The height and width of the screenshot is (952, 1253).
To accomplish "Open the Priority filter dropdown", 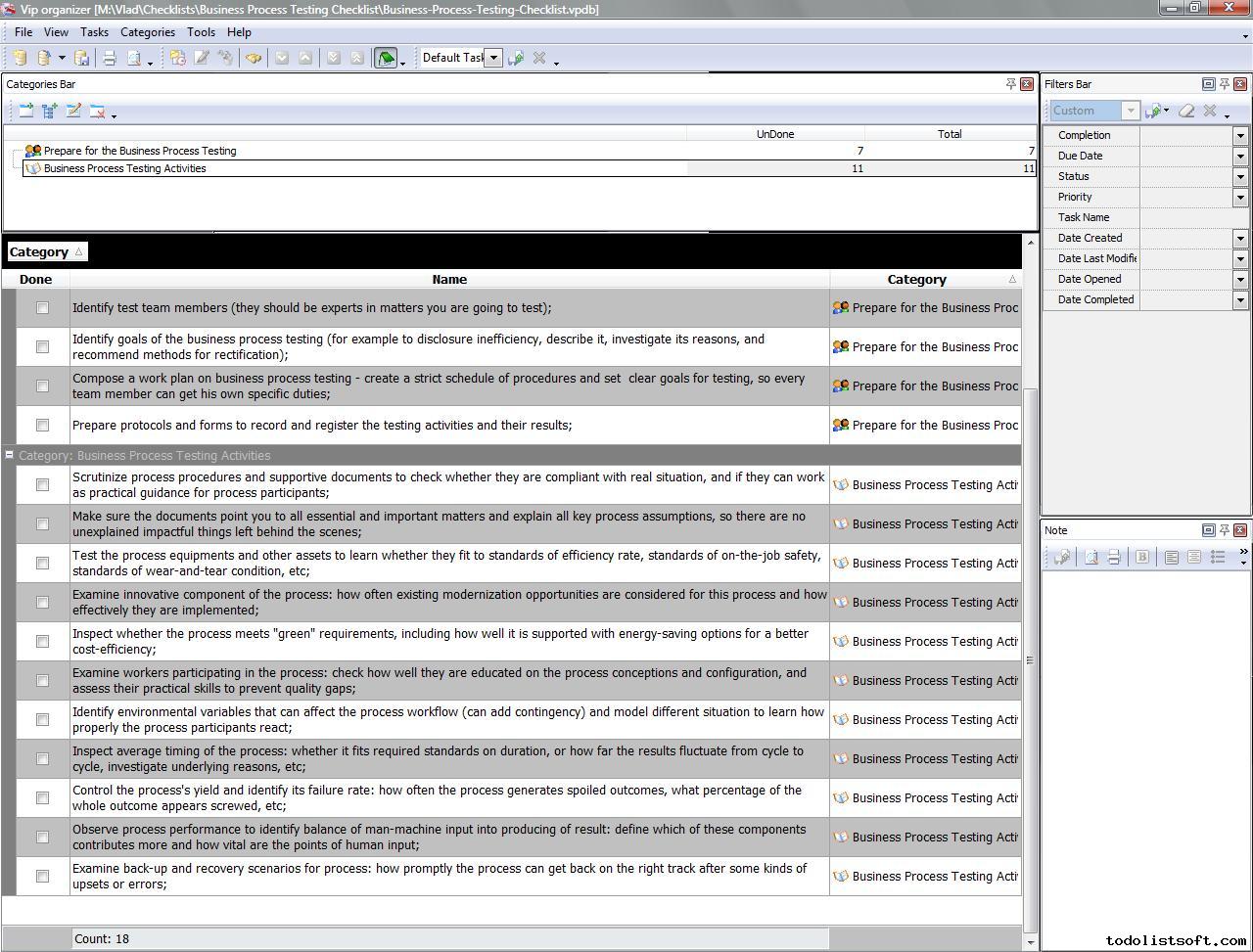I will click(x=1240, y=198).
